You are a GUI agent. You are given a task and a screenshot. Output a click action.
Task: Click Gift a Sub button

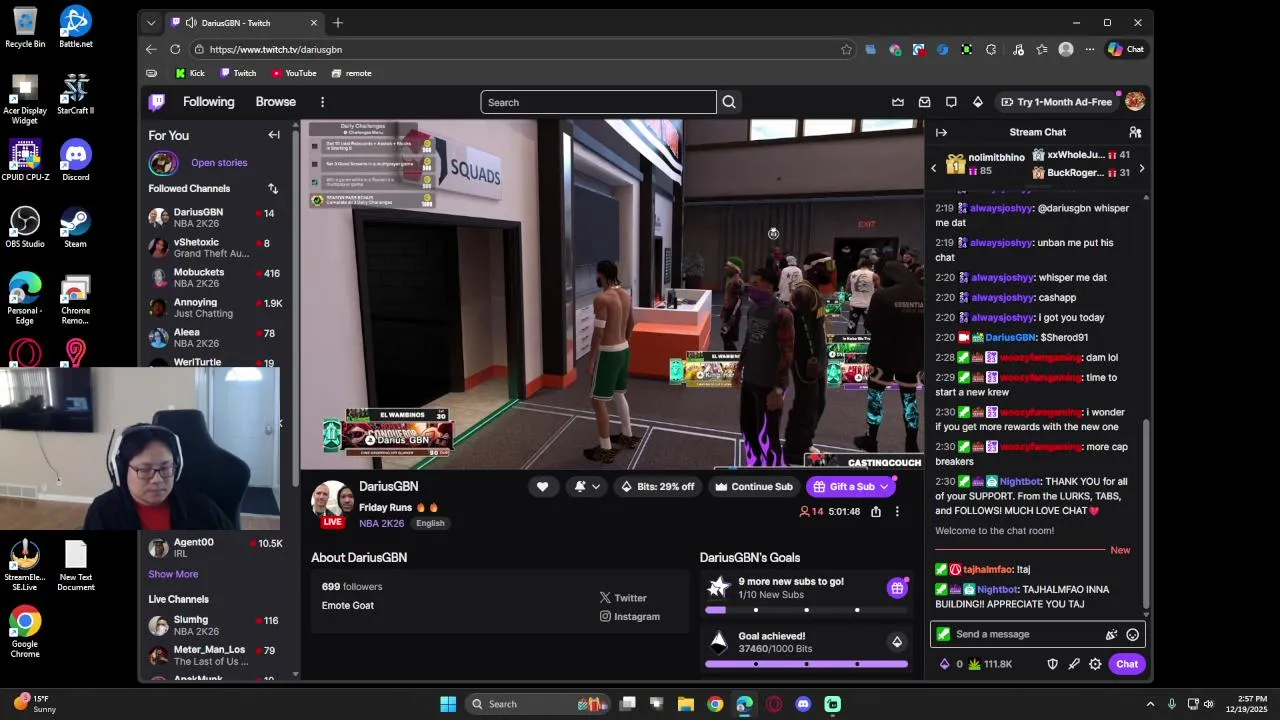(x=852, y=487)
